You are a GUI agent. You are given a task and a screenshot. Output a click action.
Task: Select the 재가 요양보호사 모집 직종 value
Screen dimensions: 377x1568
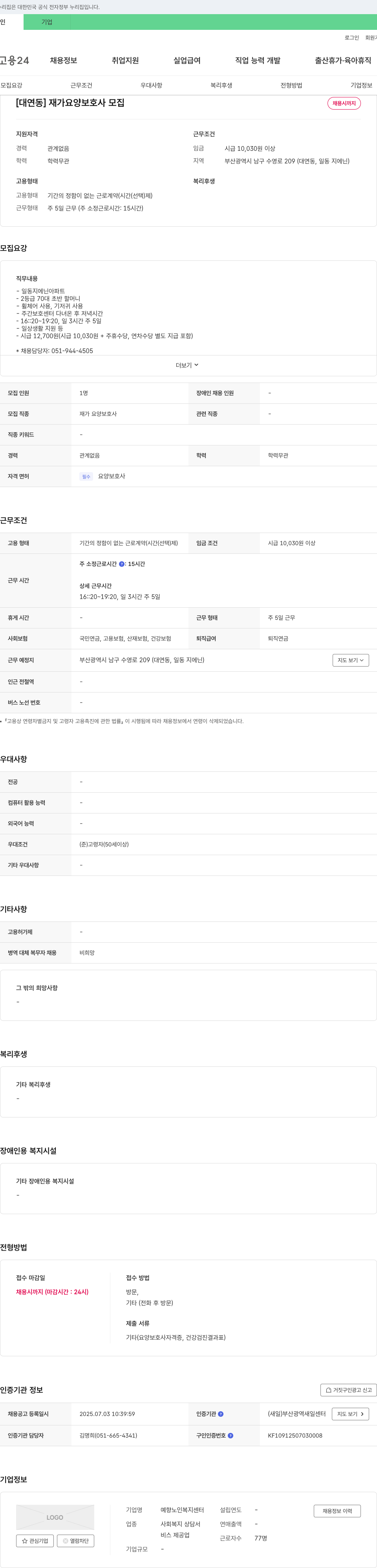click(98, 414)
